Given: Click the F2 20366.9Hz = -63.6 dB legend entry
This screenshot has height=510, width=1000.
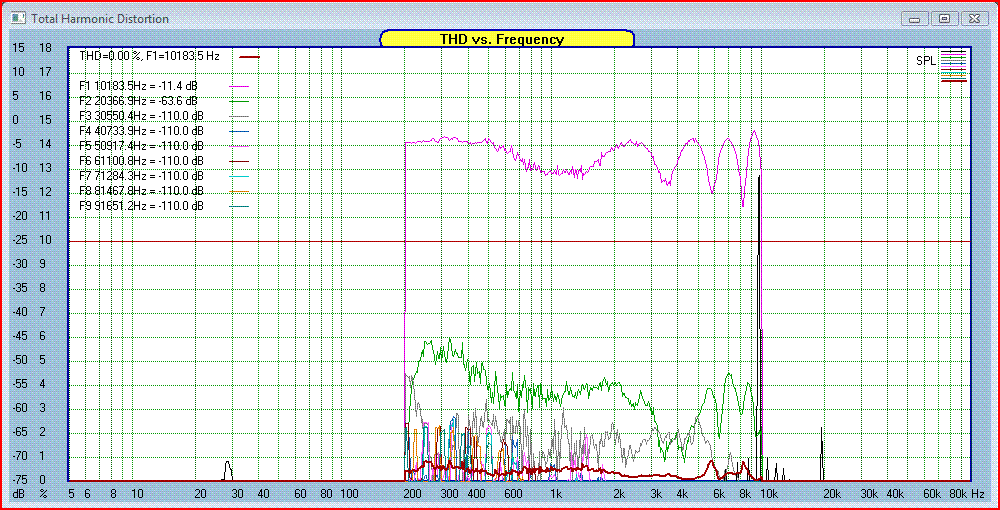Looking at the screenshot, I should click(138, 101).
